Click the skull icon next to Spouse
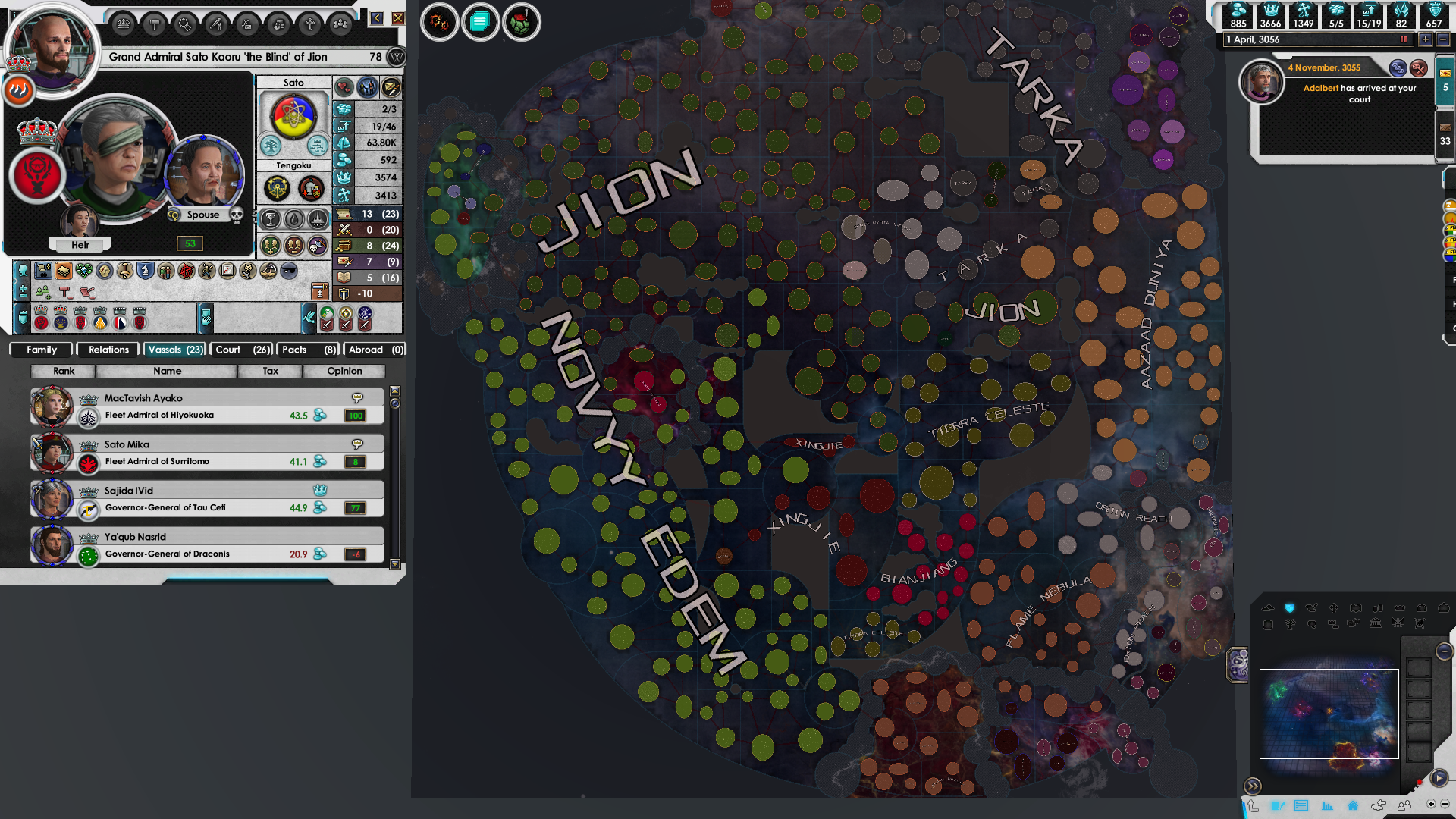Screen dimensions: 1456x819 pos(237,215)
